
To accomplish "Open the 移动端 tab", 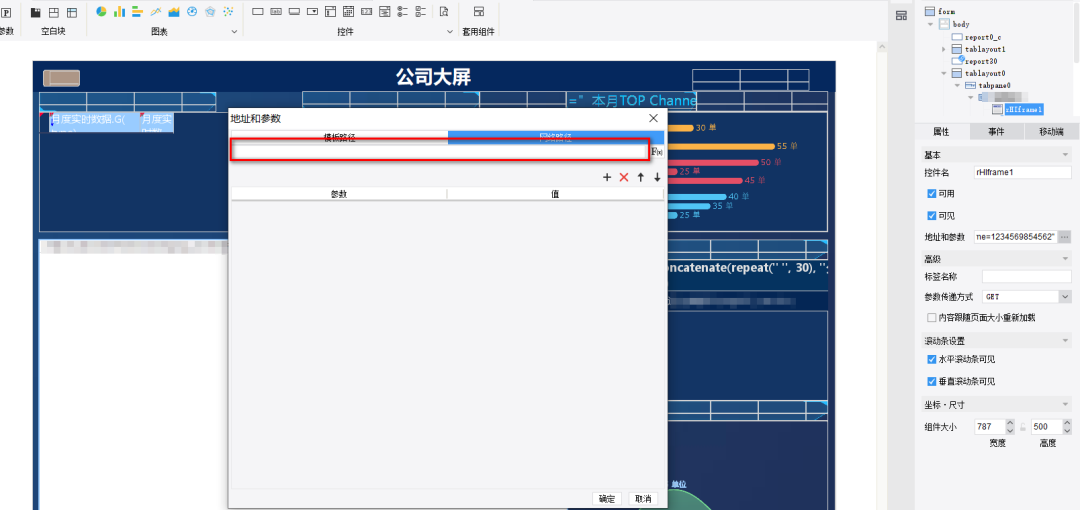I will tap(1051, 132).
